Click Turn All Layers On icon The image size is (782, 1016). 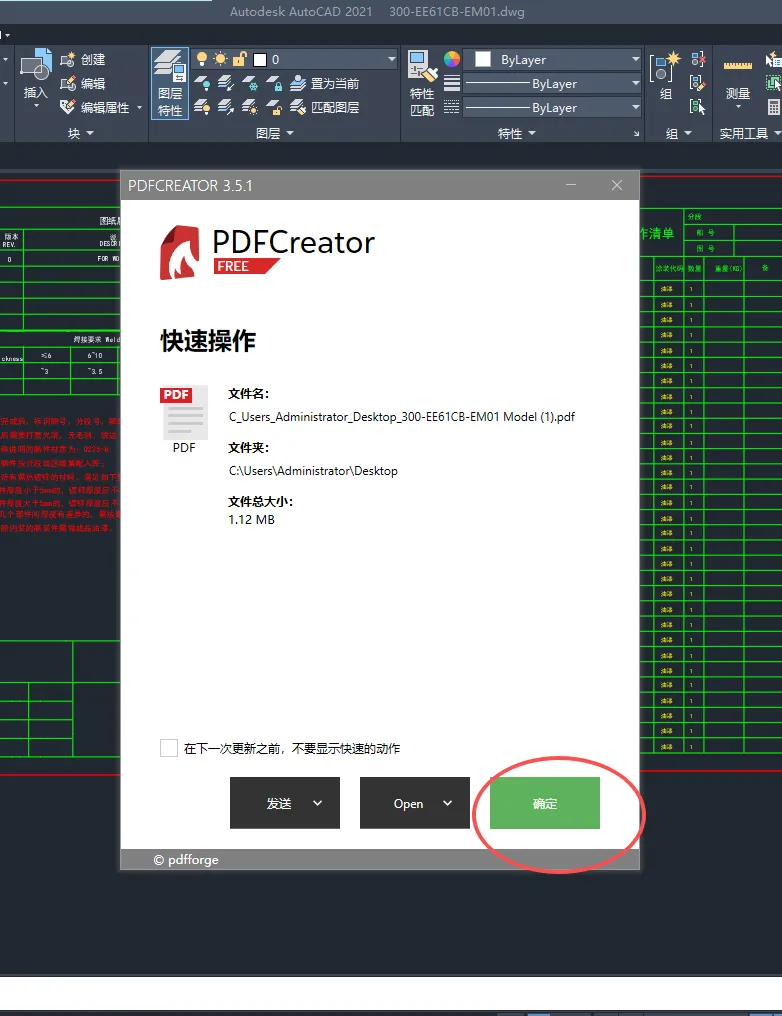pos(202,107)
